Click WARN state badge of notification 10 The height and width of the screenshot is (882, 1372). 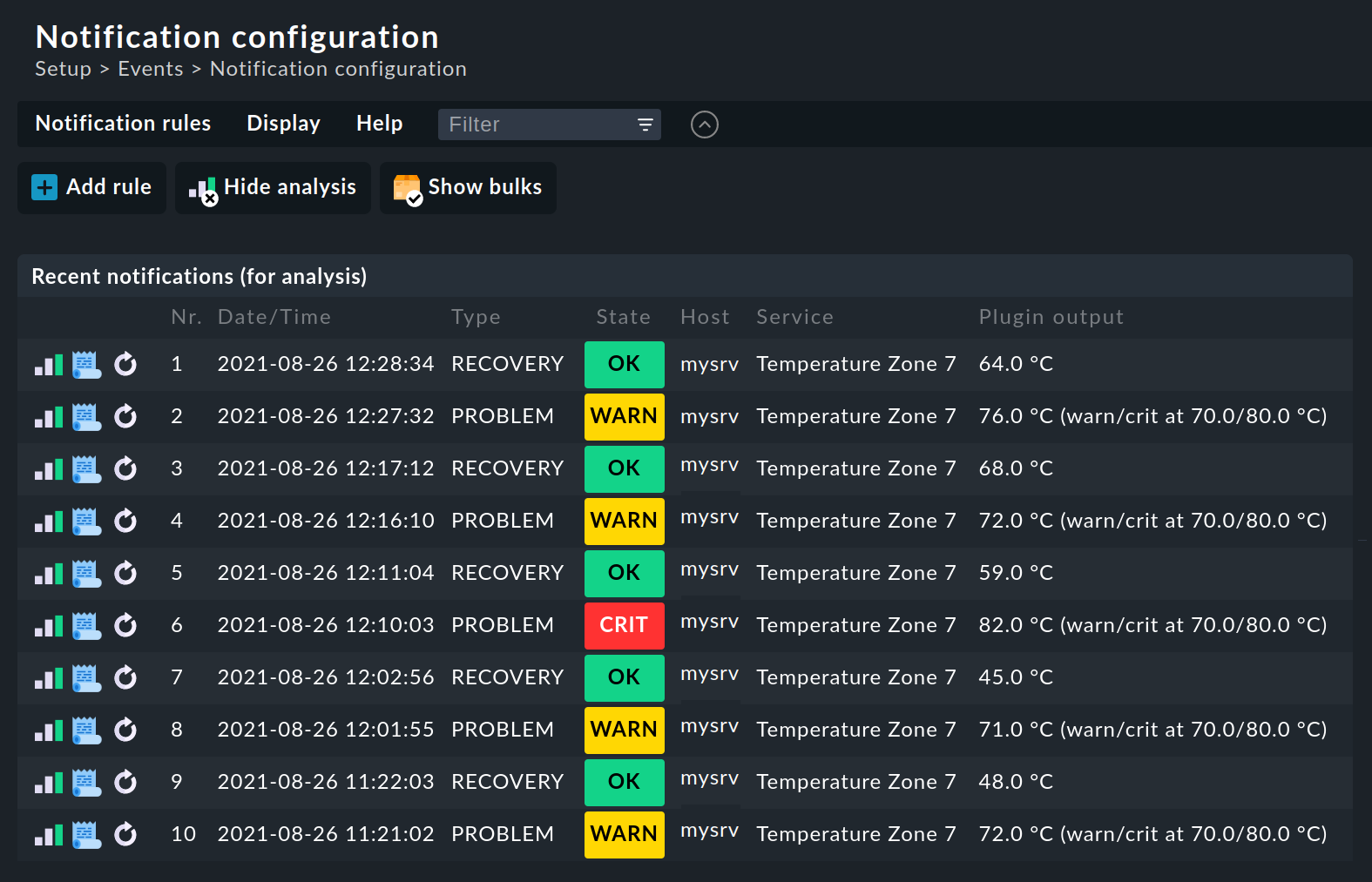tap(624, 834)
